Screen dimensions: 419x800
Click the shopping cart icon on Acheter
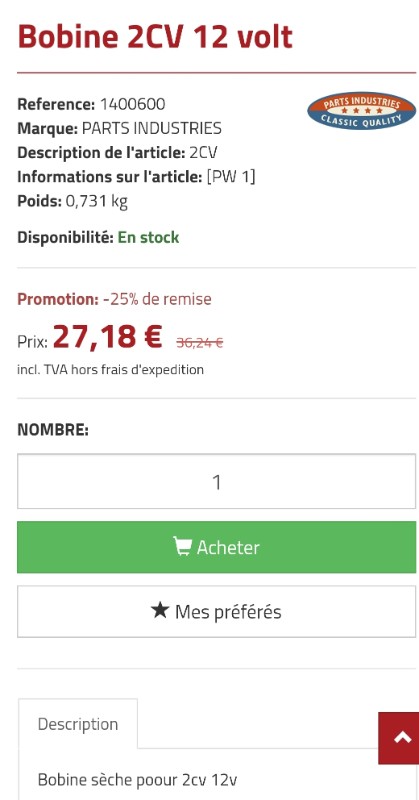(x=182, y=546)
